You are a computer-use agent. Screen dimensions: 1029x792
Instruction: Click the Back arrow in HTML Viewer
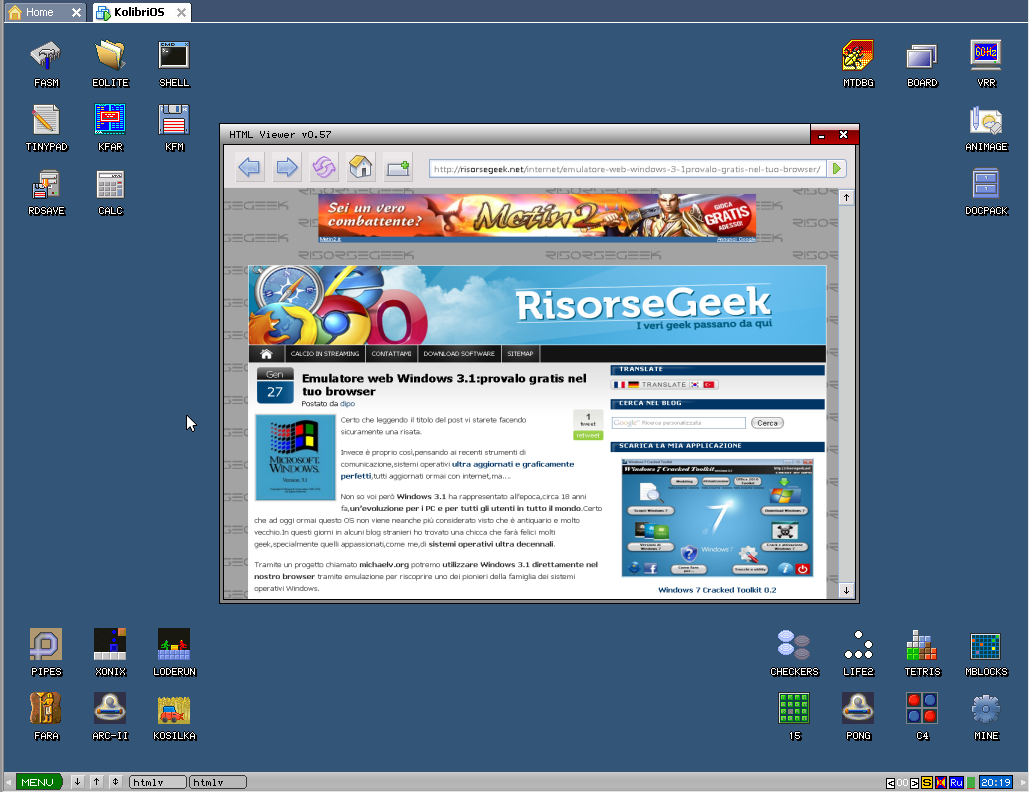click(x=250, y=168)
